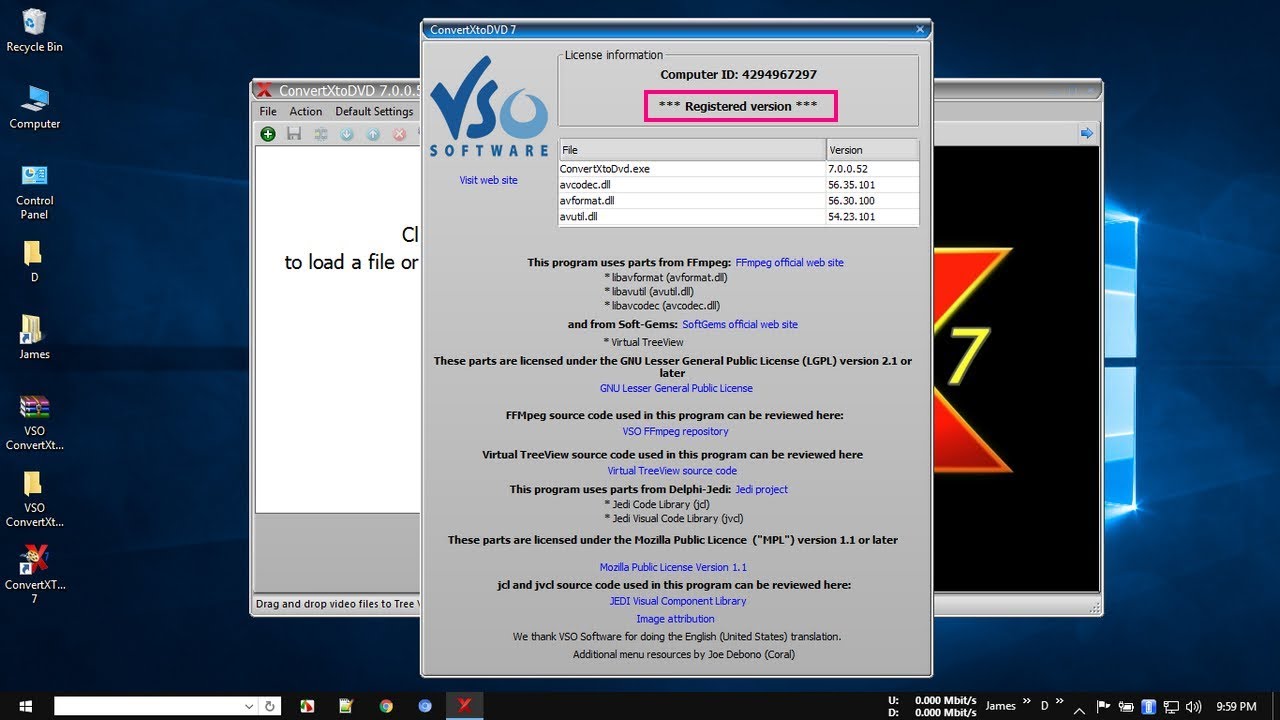The width and height of the screenshot is (1280, 720).
Task: Move item up with the blue up arrow
Action: click(373, 134)
